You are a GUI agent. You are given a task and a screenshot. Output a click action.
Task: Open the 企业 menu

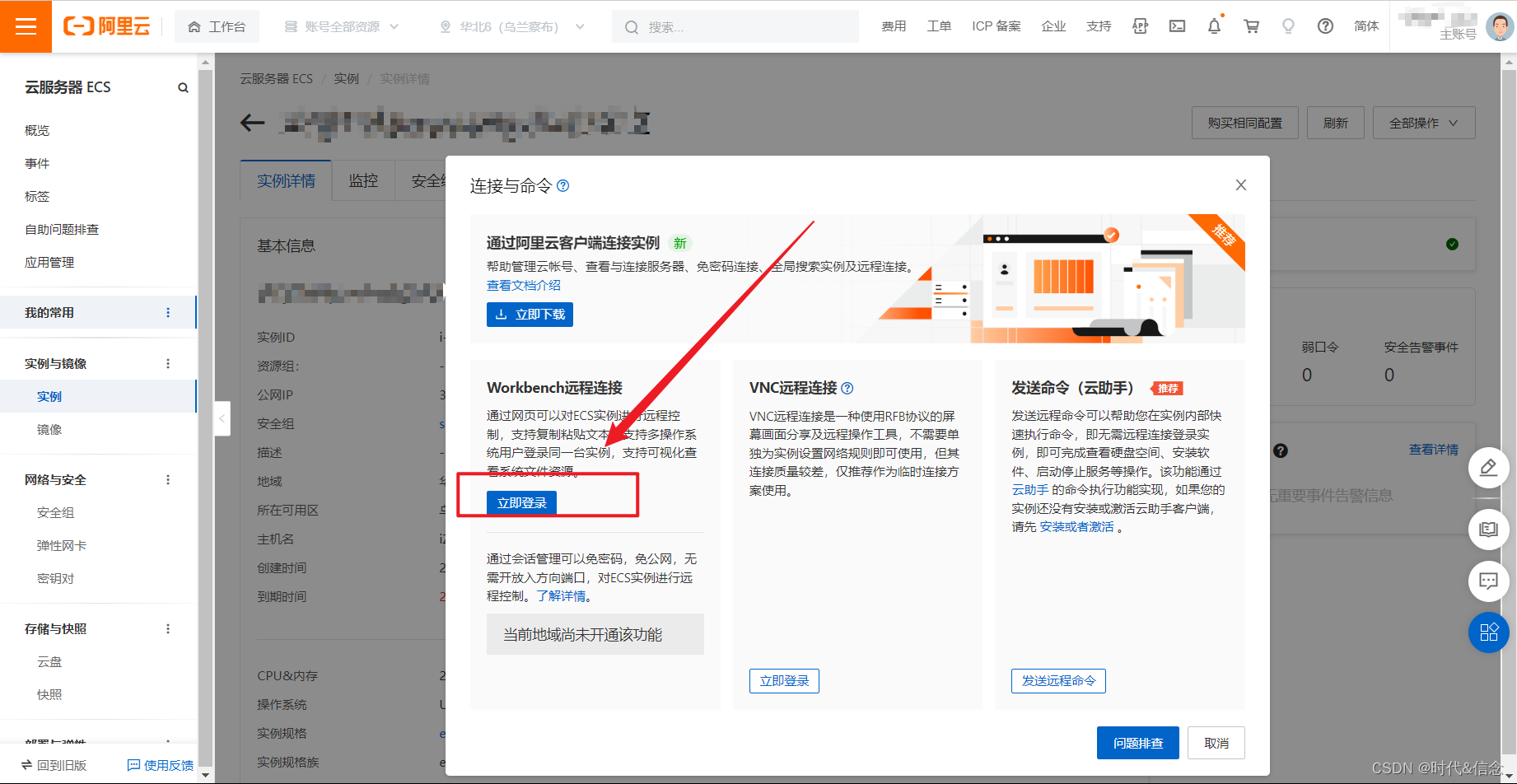tap(1053, 26)
